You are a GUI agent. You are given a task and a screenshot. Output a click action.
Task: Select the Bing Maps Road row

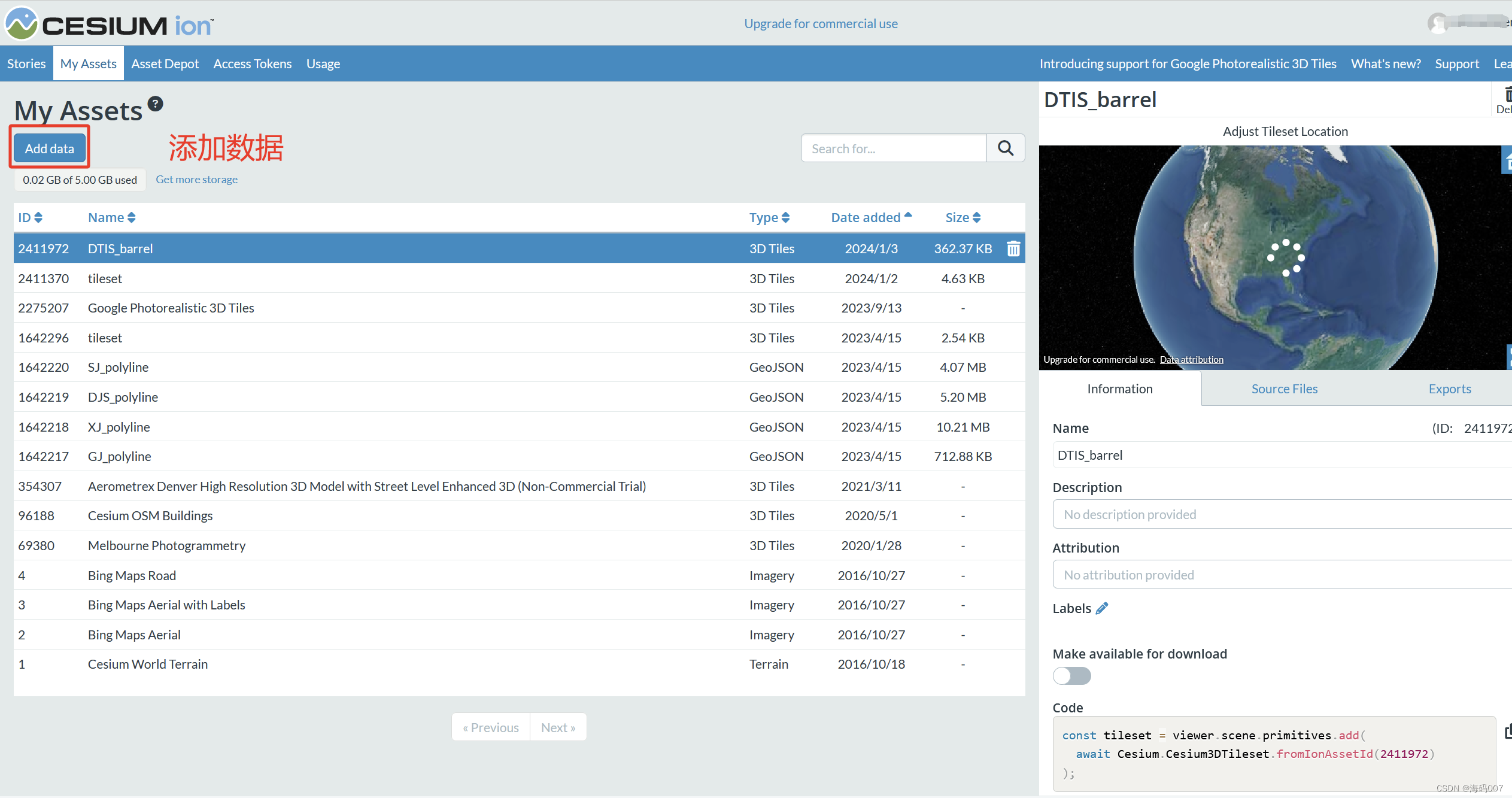[519, 575]
